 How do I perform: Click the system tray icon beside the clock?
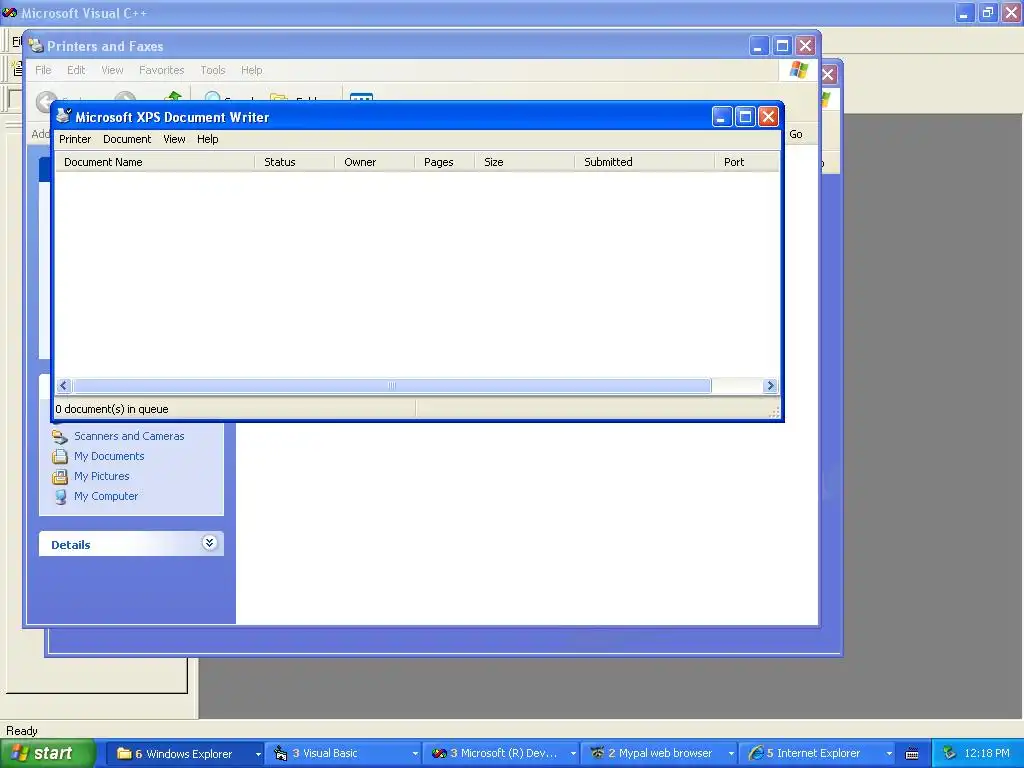(x=949, y=754)
